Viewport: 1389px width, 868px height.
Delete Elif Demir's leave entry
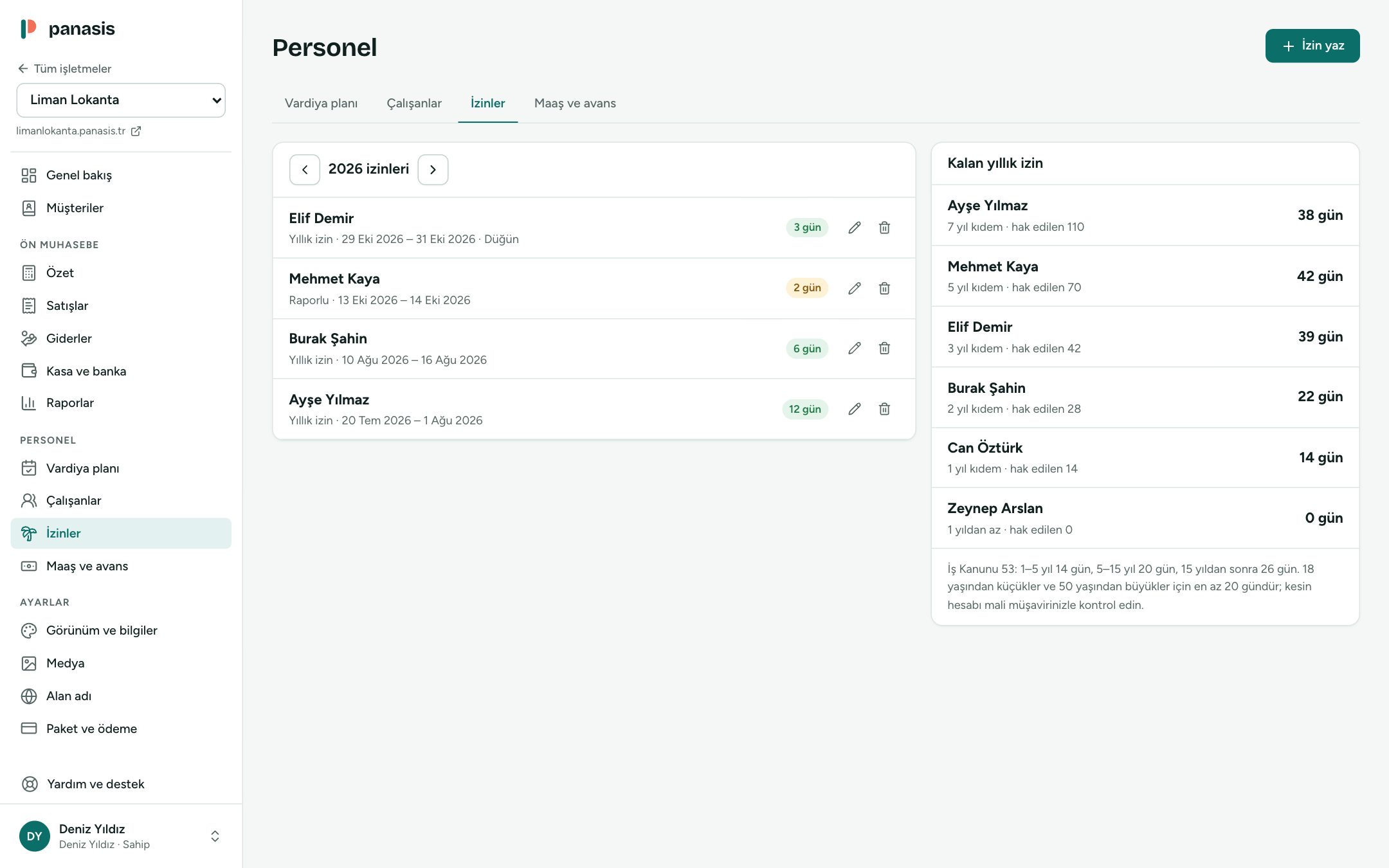pos(884,228)
